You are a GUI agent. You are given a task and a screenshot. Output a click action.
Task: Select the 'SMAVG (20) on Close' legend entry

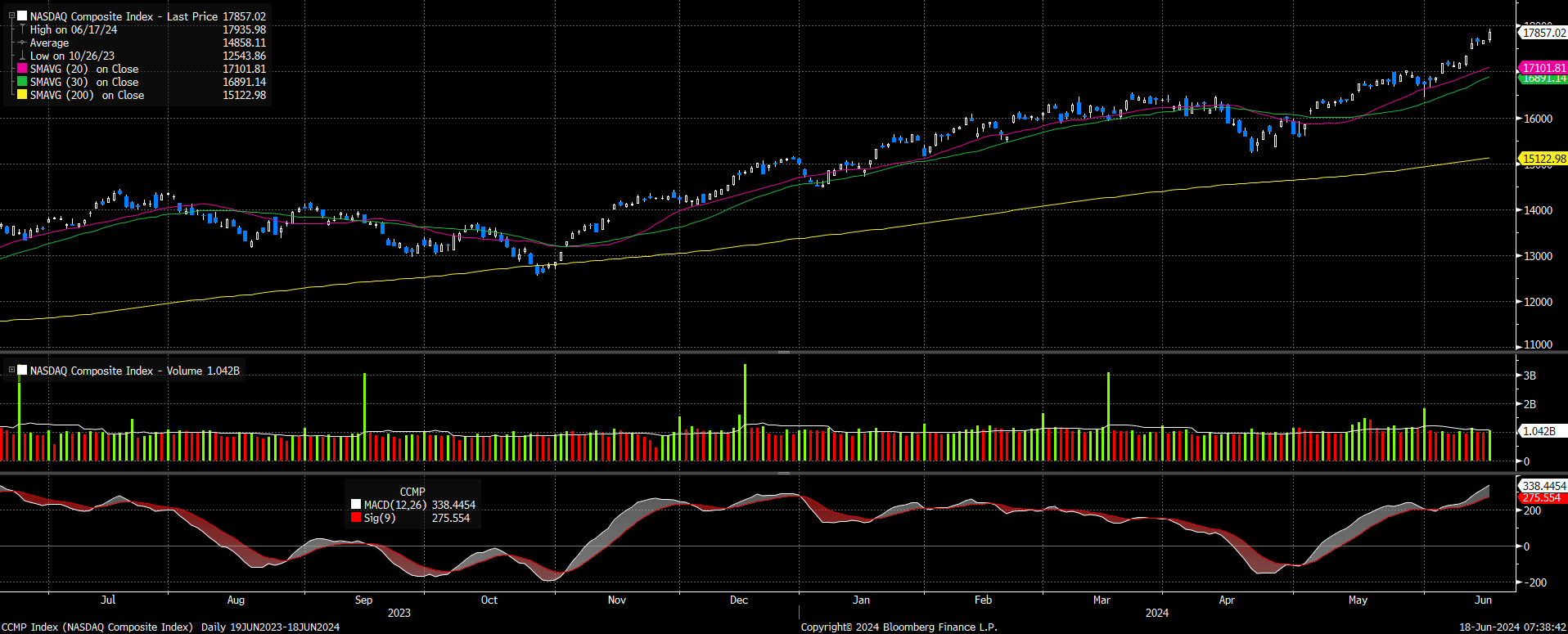(x=84, y=69)
